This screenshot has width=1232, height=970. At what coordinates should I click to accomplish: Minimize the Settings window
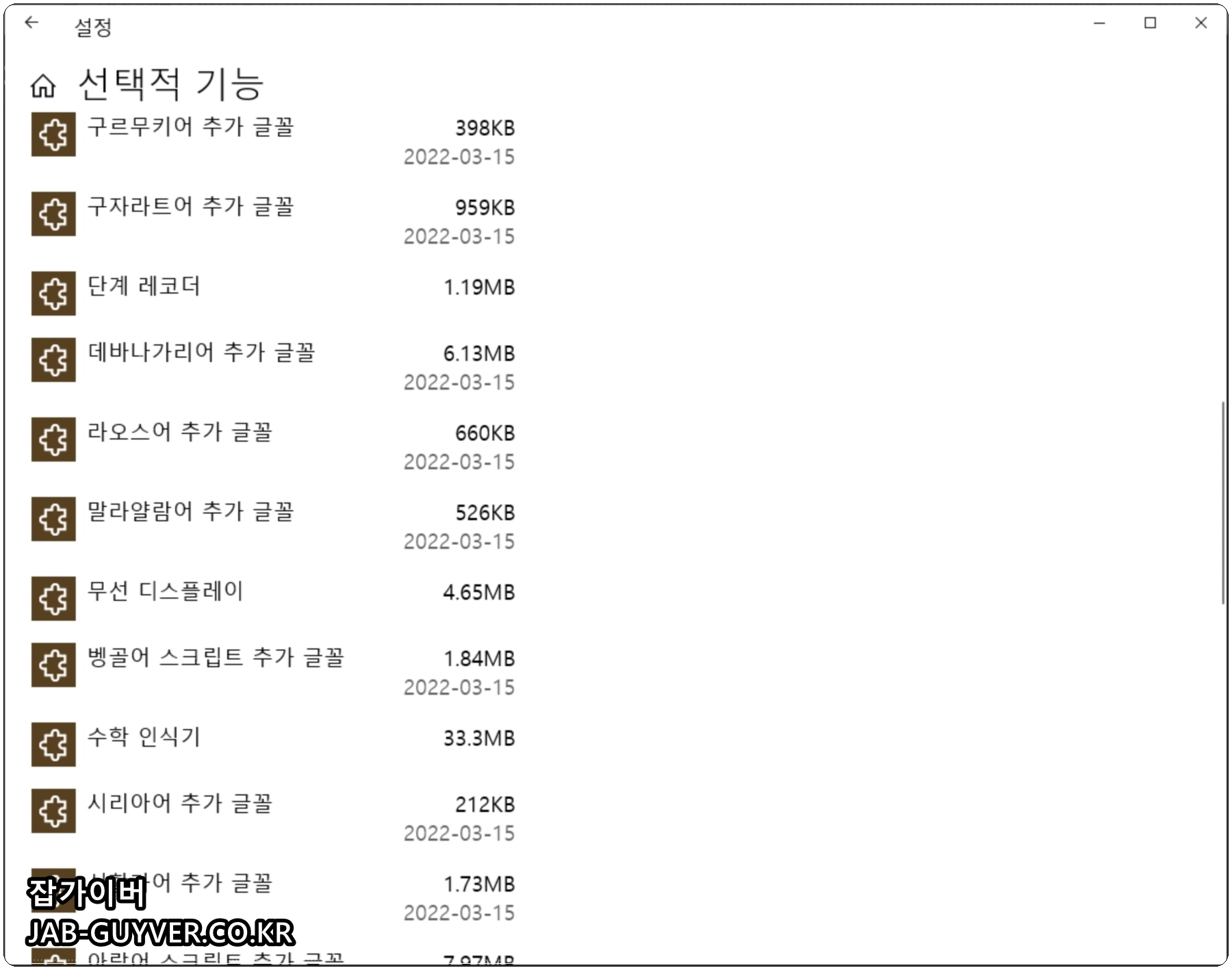click(x=1100, y=23)
